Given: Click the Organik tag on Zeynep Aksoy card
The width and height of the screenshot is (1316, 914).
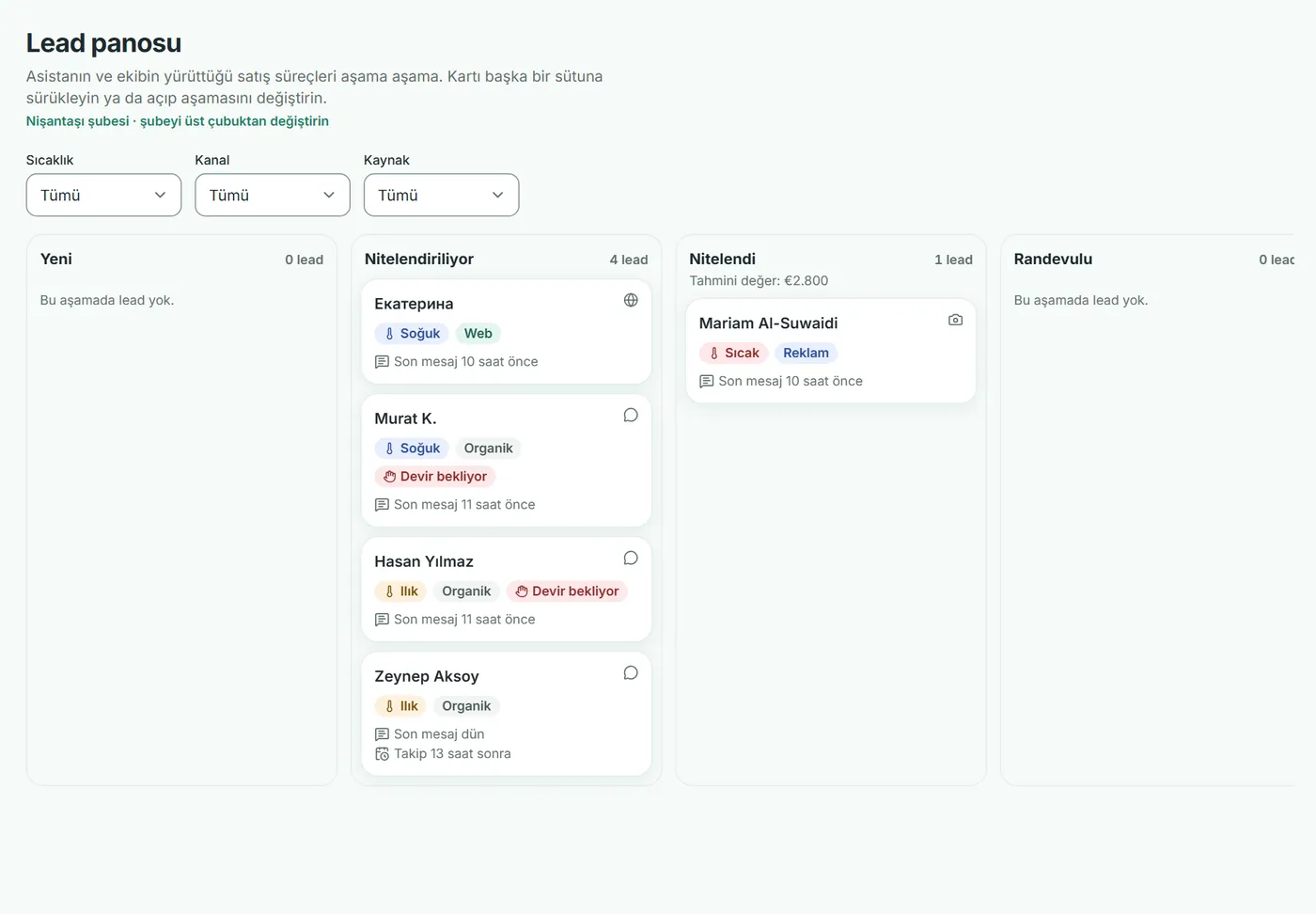Looking at the screenshot, I should pyautogui.click(x=466, y=706).
